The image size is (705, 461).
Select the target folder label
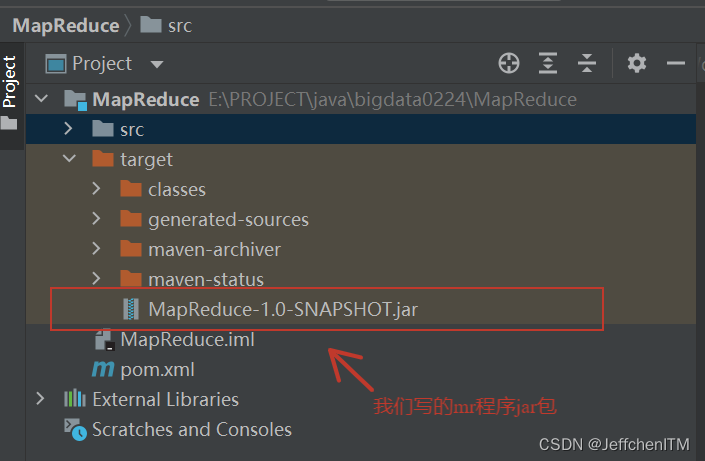146,160
